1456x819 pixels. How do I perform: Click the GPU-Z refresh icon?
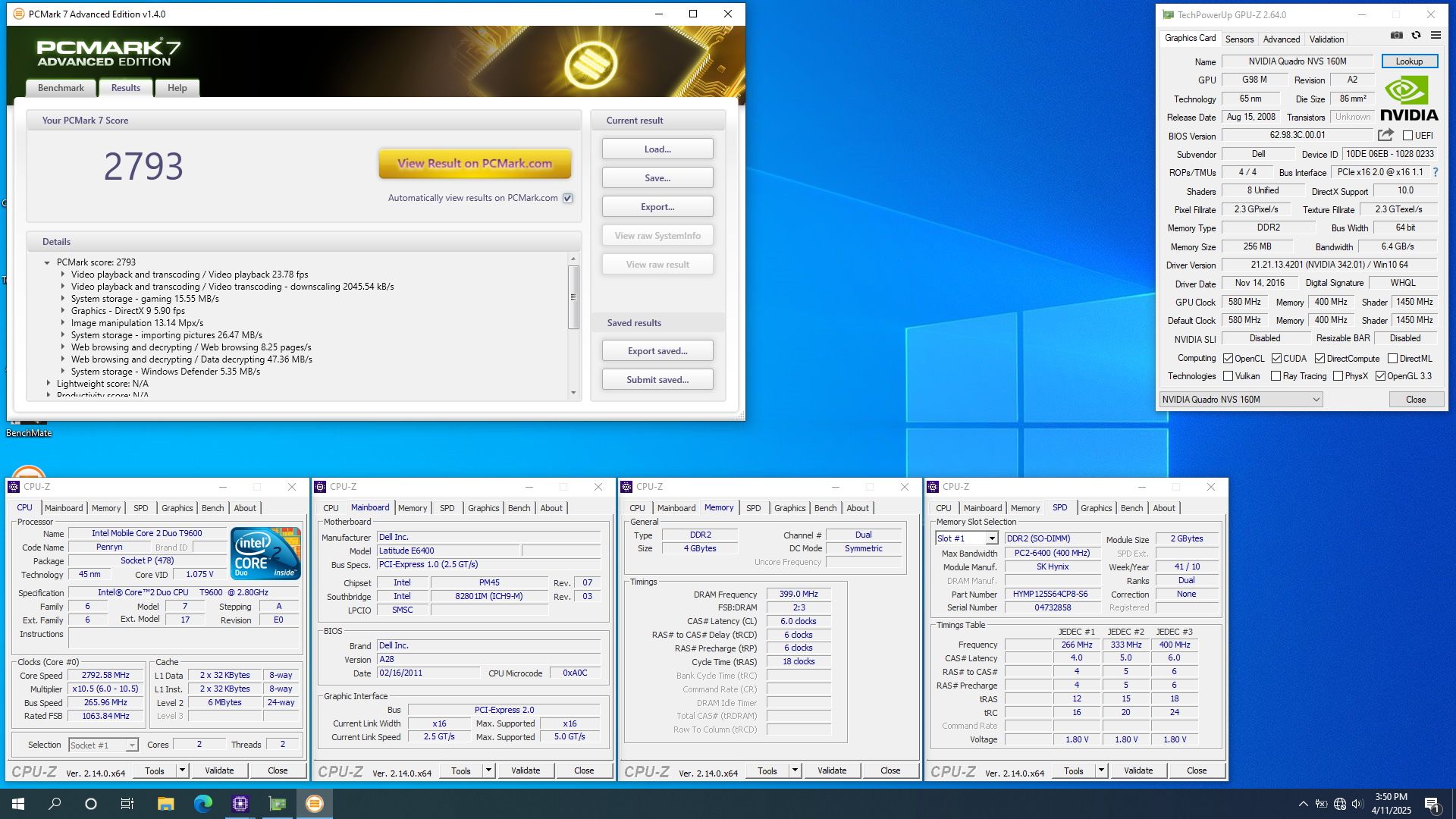click(x=1416, y=35)
